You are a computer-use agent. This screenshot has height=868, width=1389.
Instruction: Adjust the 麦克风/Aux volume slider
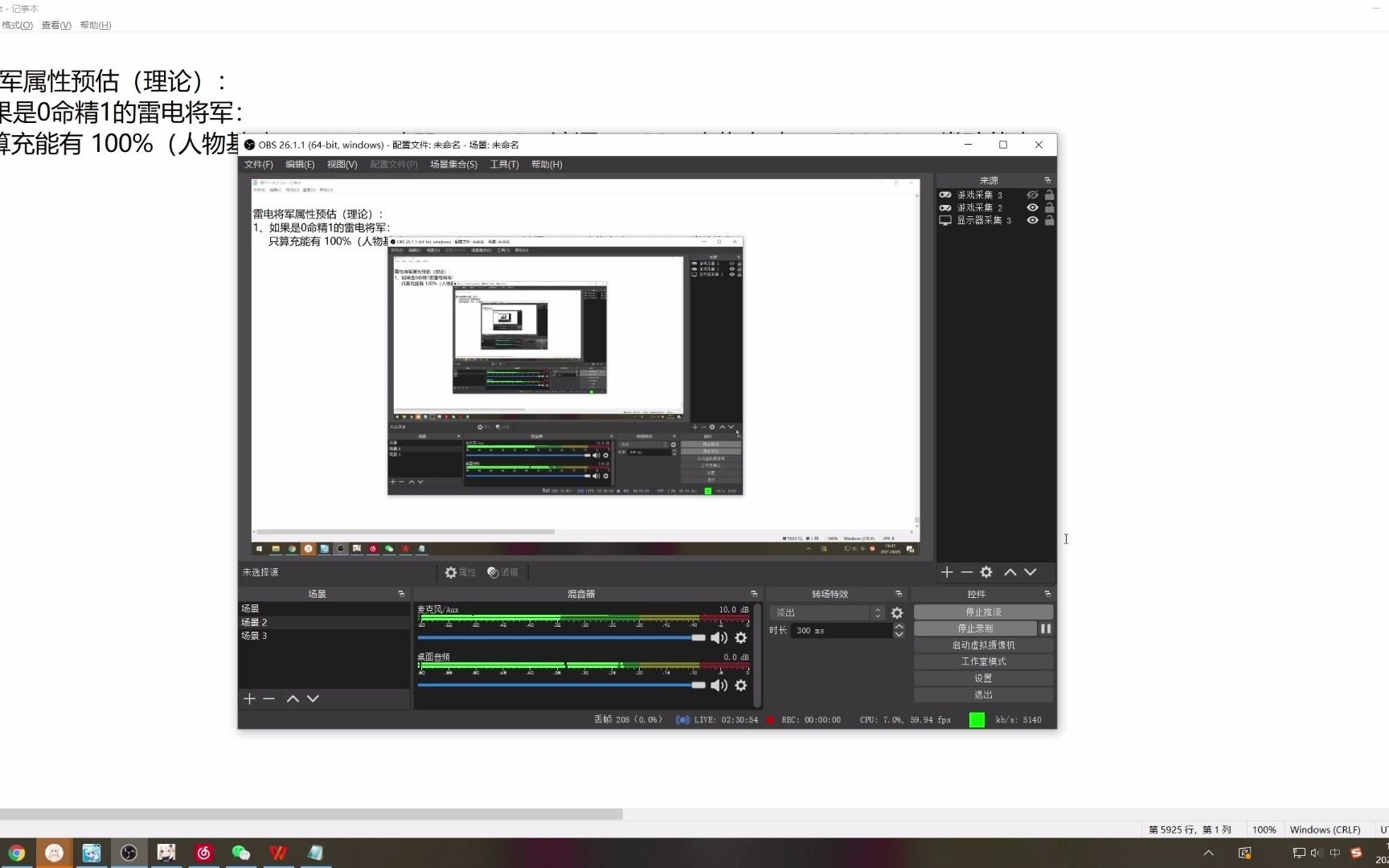click(561, 637)
